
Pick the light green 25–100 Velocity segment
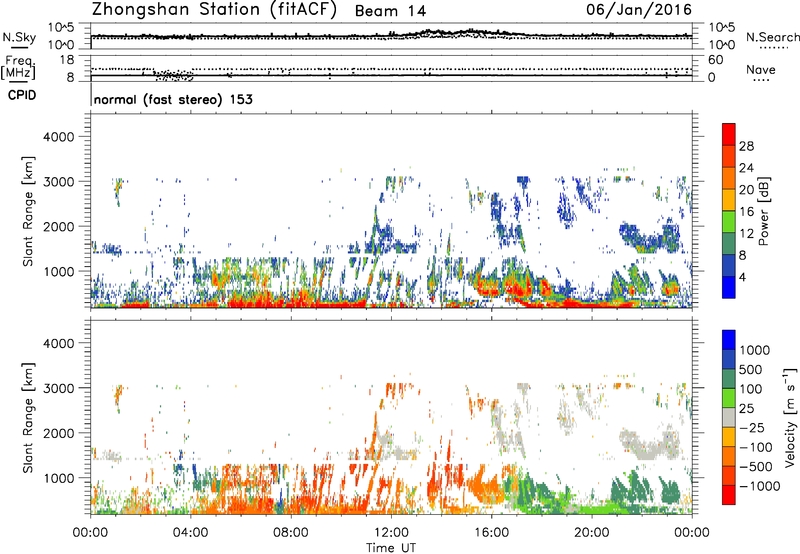pos(729,398)
